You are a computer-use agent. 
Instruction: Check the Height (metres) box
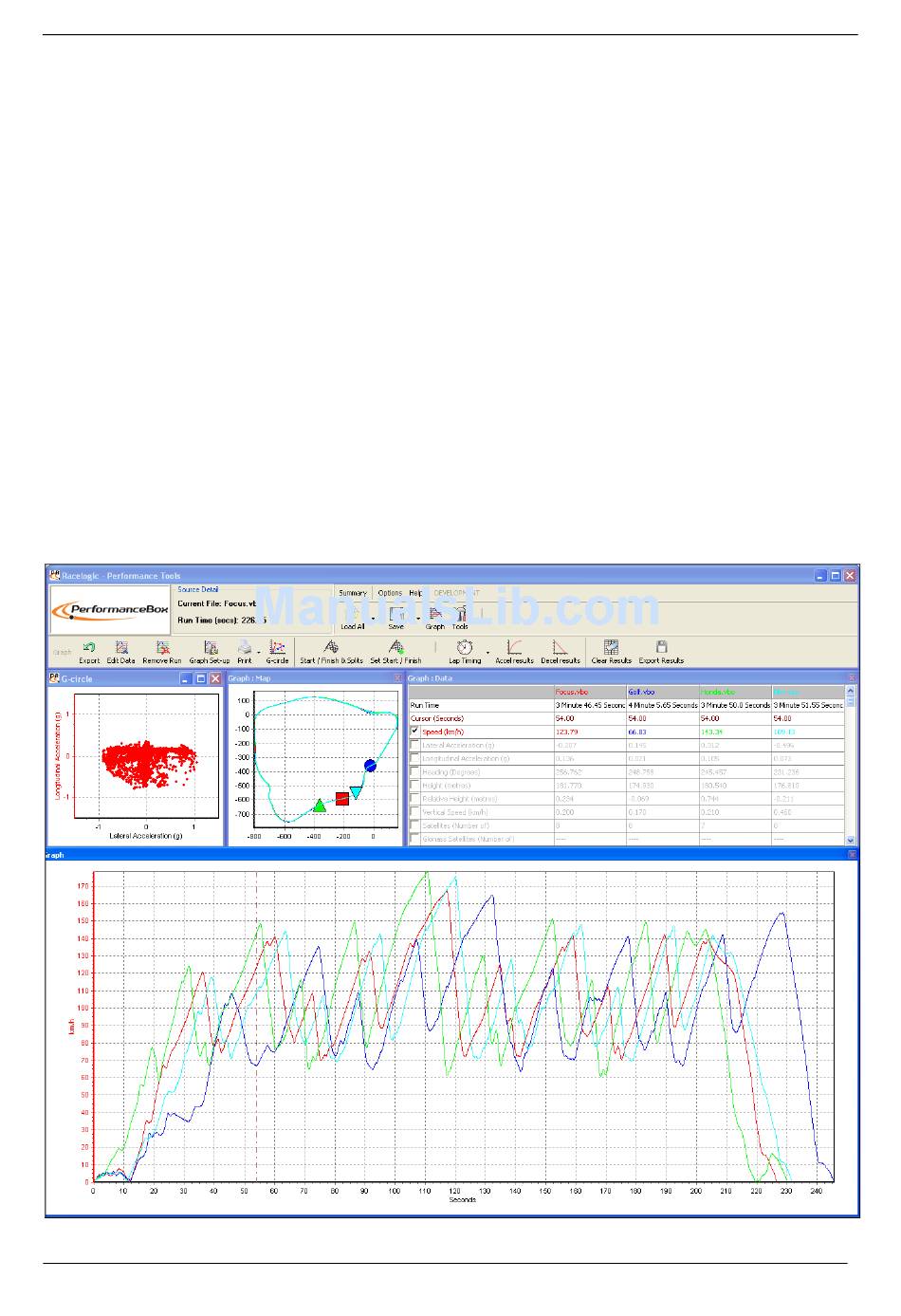pos(414,785)
